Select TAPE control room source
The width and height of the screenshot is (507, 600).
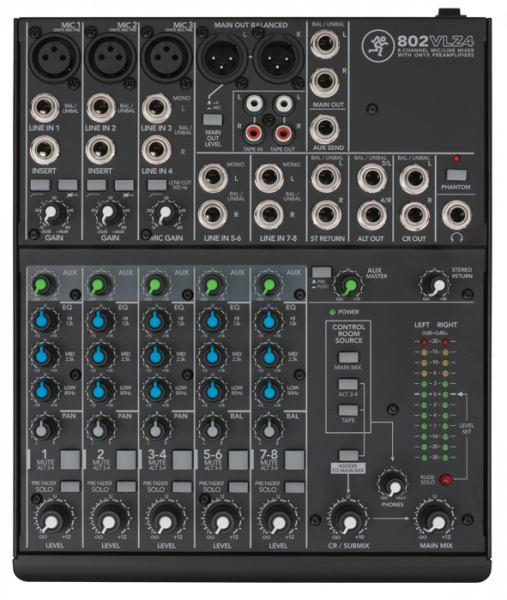[348, 410]
